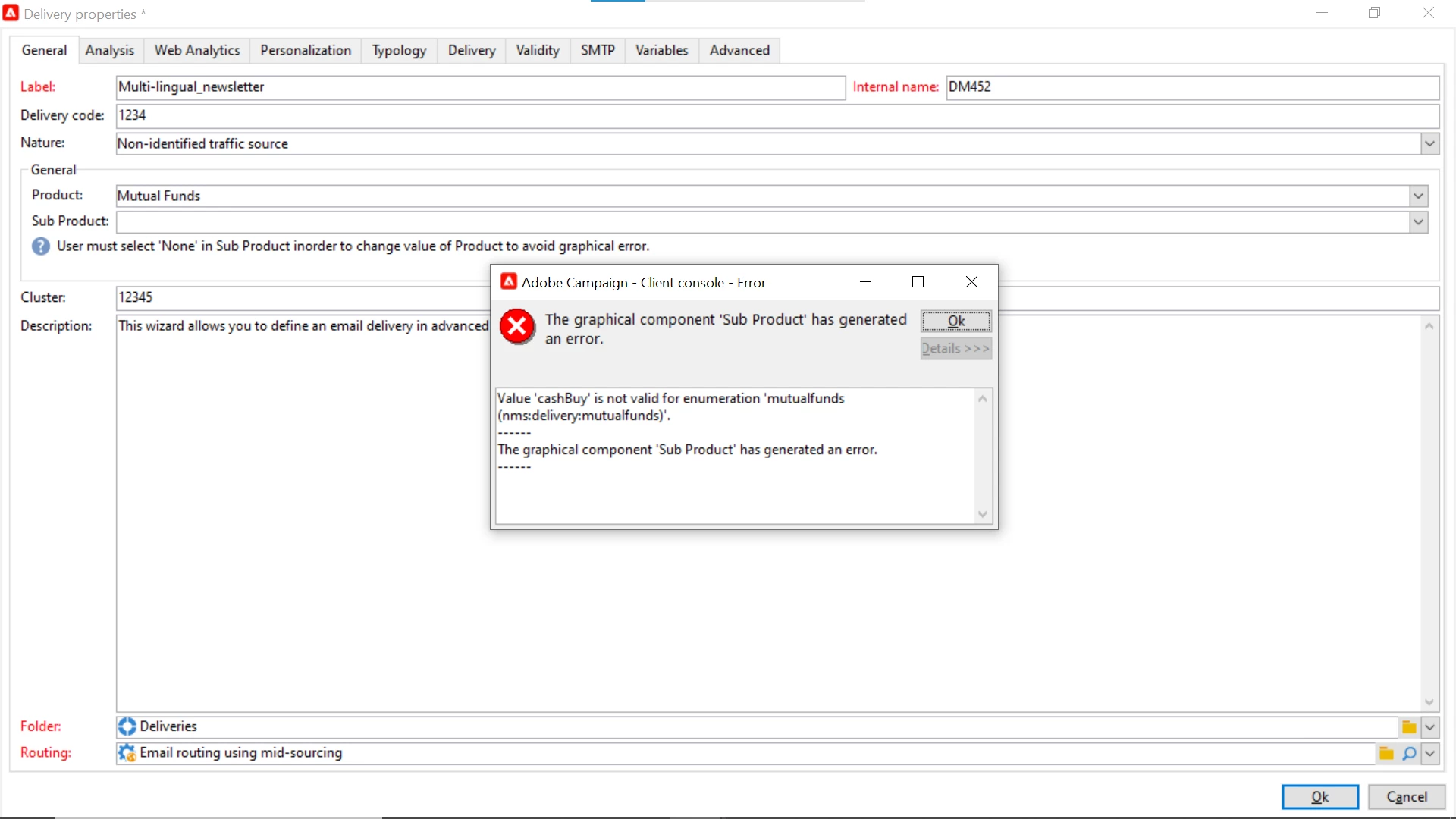Click Cancel in Delivery properties
The width and height of the screenshot is (1456, 819).
click(1406, 797)
